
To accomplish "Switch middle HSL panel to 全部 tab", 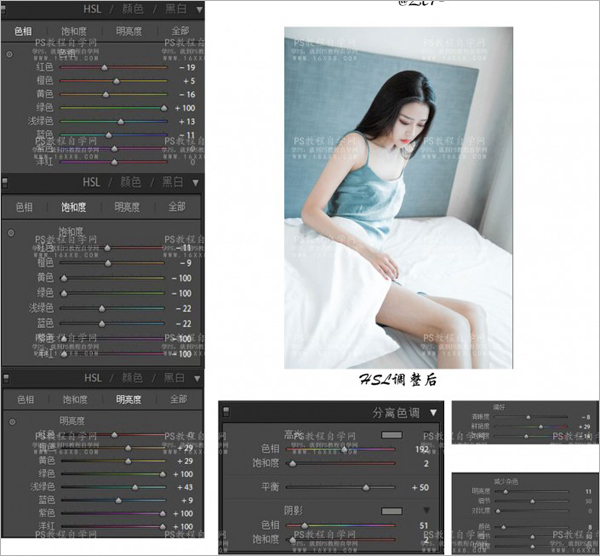I will (177, 207).
